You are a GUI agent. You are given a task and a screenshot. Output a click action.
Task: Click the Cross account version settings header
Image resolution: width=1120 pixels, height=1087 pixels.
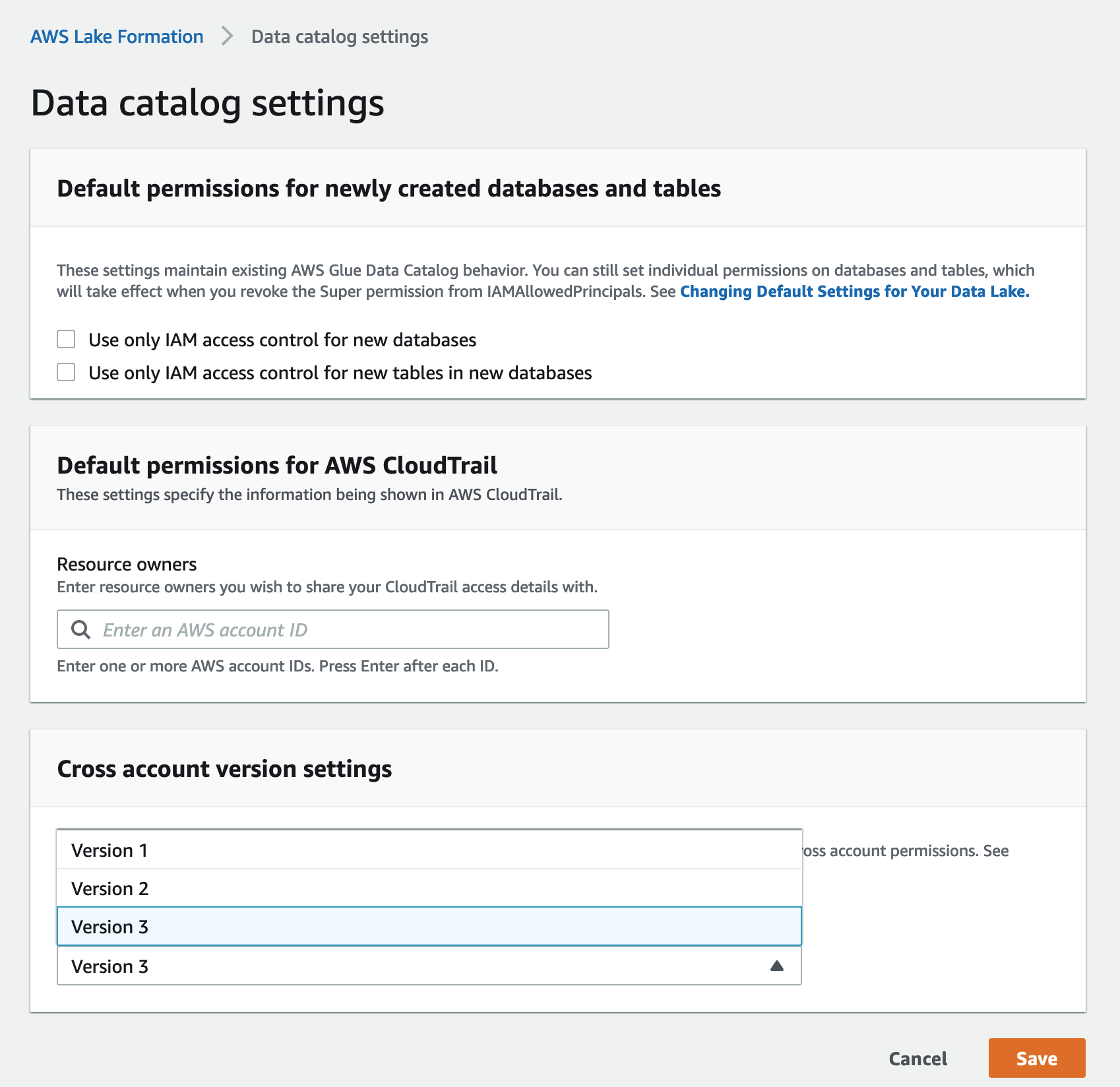(x=224, y=769)
